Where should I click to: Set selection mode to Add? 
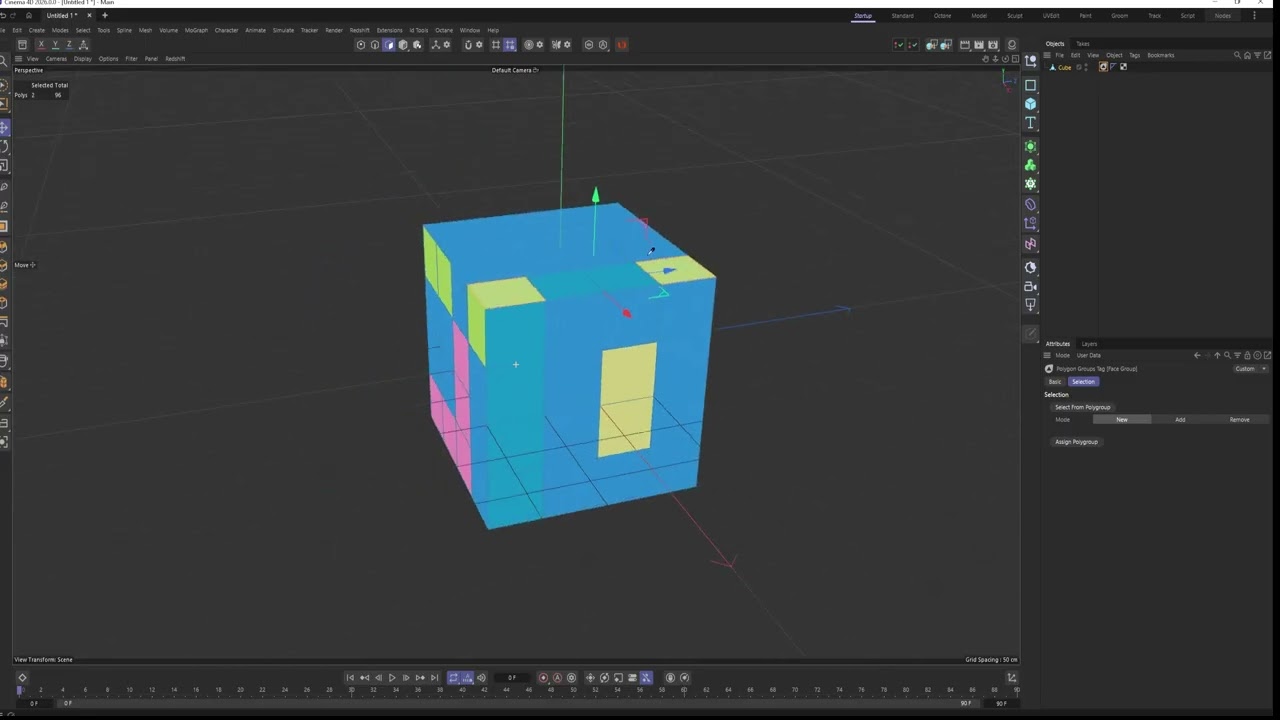(x=1180, y=420)
